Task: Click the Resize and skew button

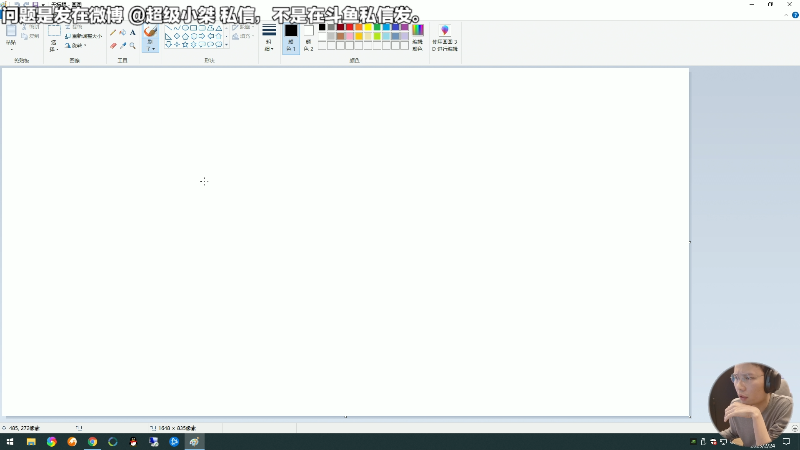Action: (84, 36)
